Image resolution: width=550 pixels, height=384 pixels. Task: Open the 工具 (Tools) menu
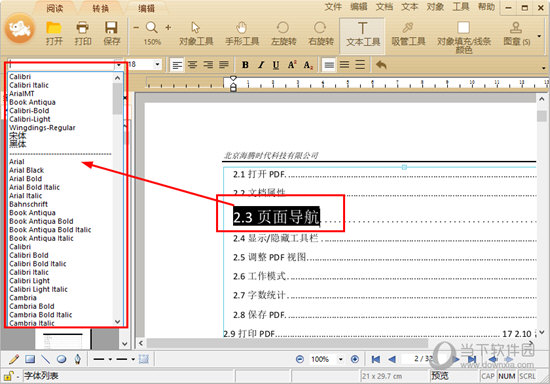(461, 7)
